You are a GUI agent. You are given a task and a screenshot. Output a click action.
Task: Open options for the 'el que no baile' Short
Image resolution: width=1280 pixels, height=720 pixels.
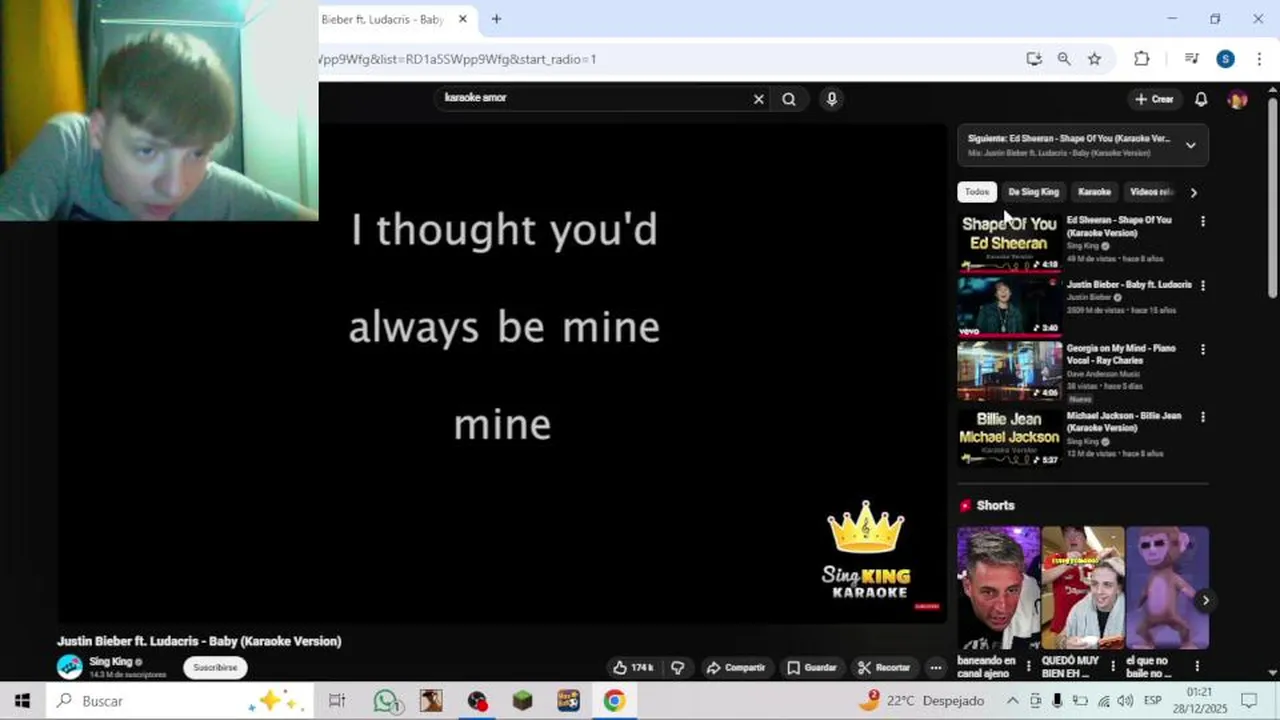click(1197, 666)
